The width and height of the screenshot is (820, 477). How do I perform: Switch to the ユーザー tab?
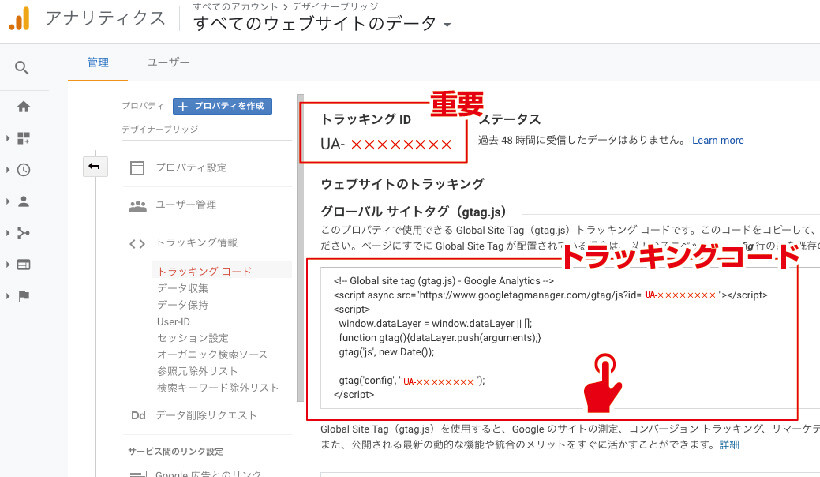pyautogui.click(x=168, y=62)
